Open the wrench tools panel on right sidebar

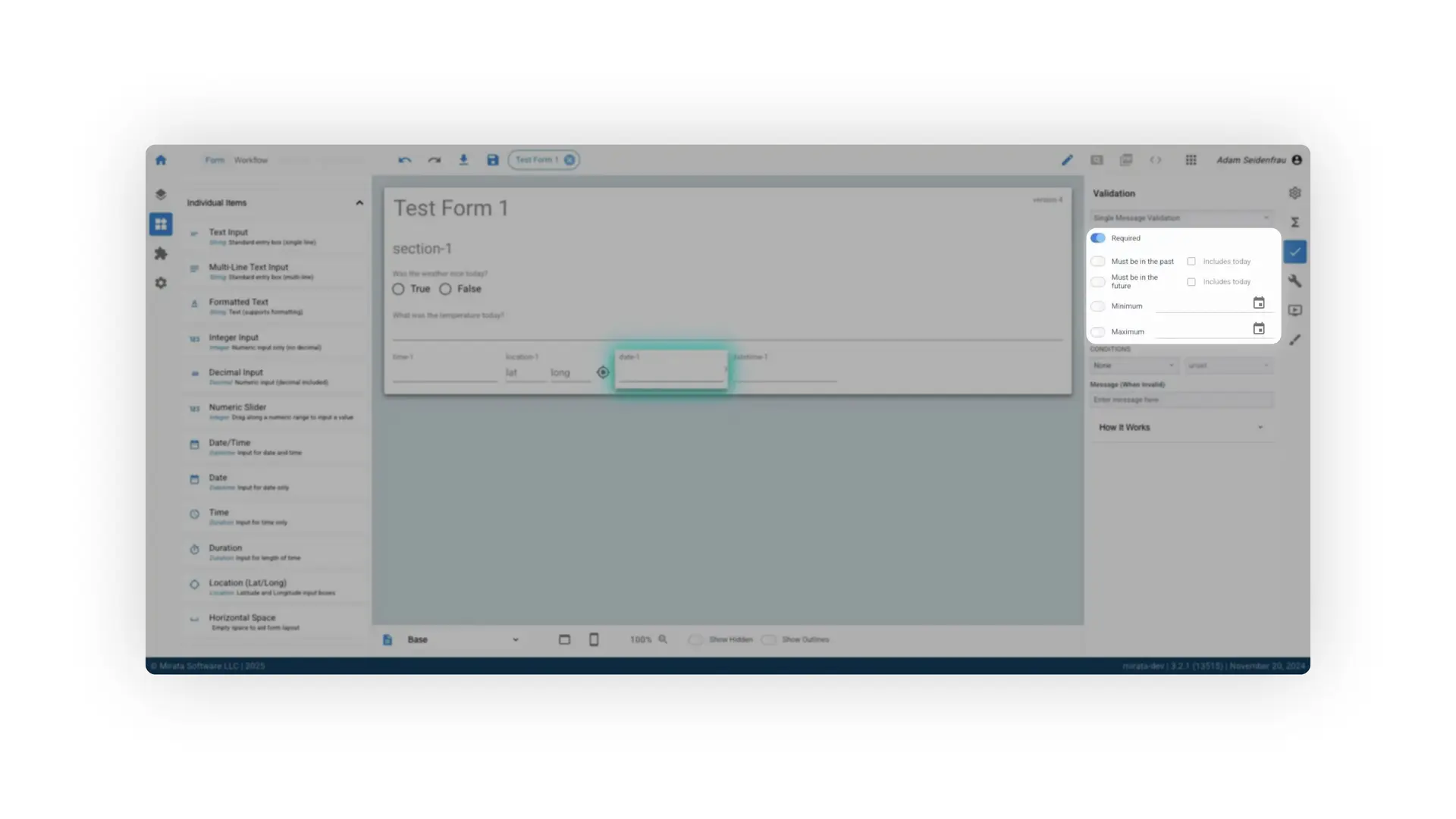(x=1295, y=281)
